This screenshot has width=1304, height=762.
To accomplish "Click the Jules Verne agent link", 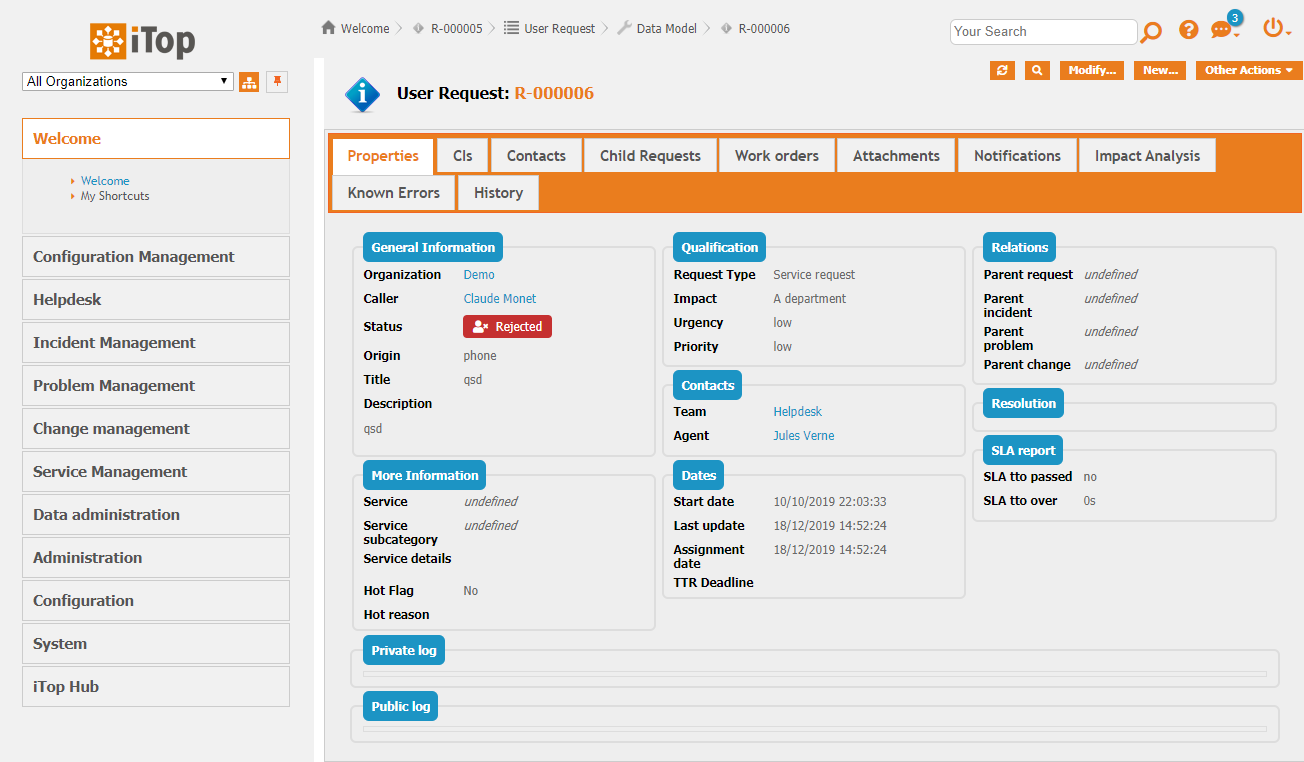I will (803, 436).
